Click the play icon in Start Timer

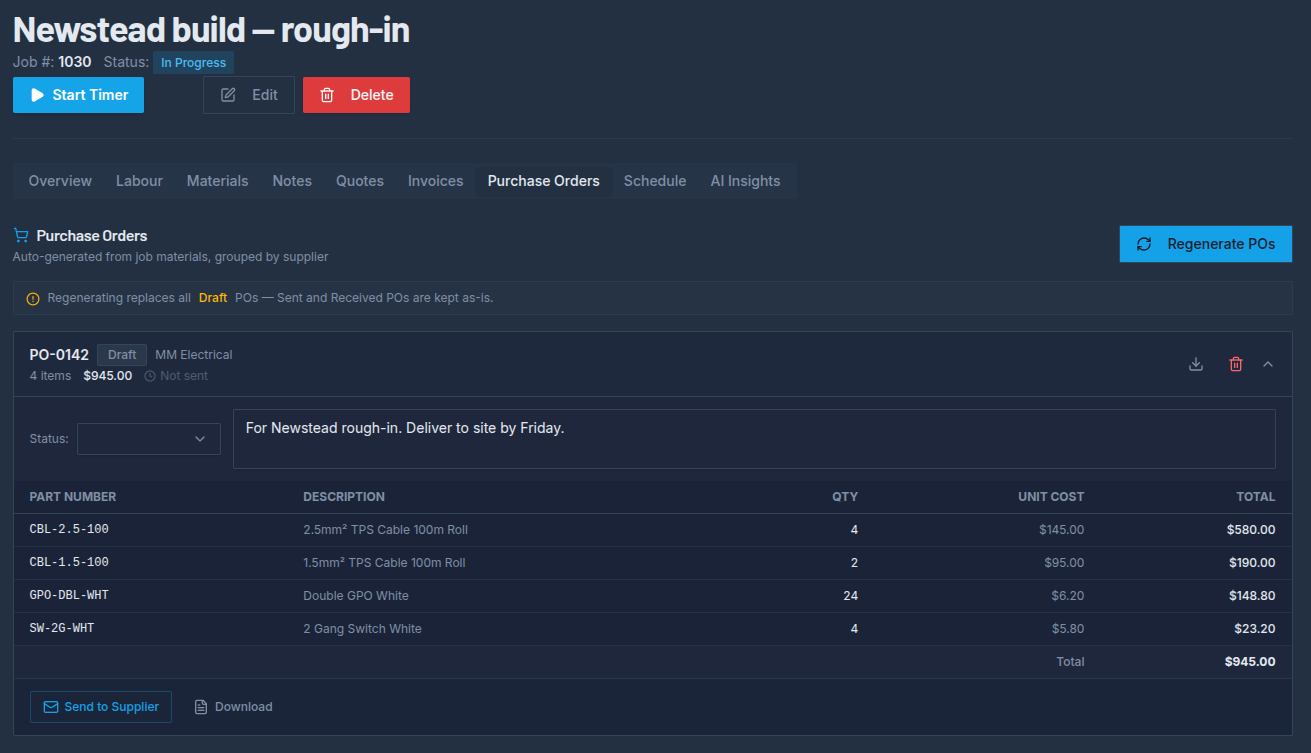[x=38, y=95]
